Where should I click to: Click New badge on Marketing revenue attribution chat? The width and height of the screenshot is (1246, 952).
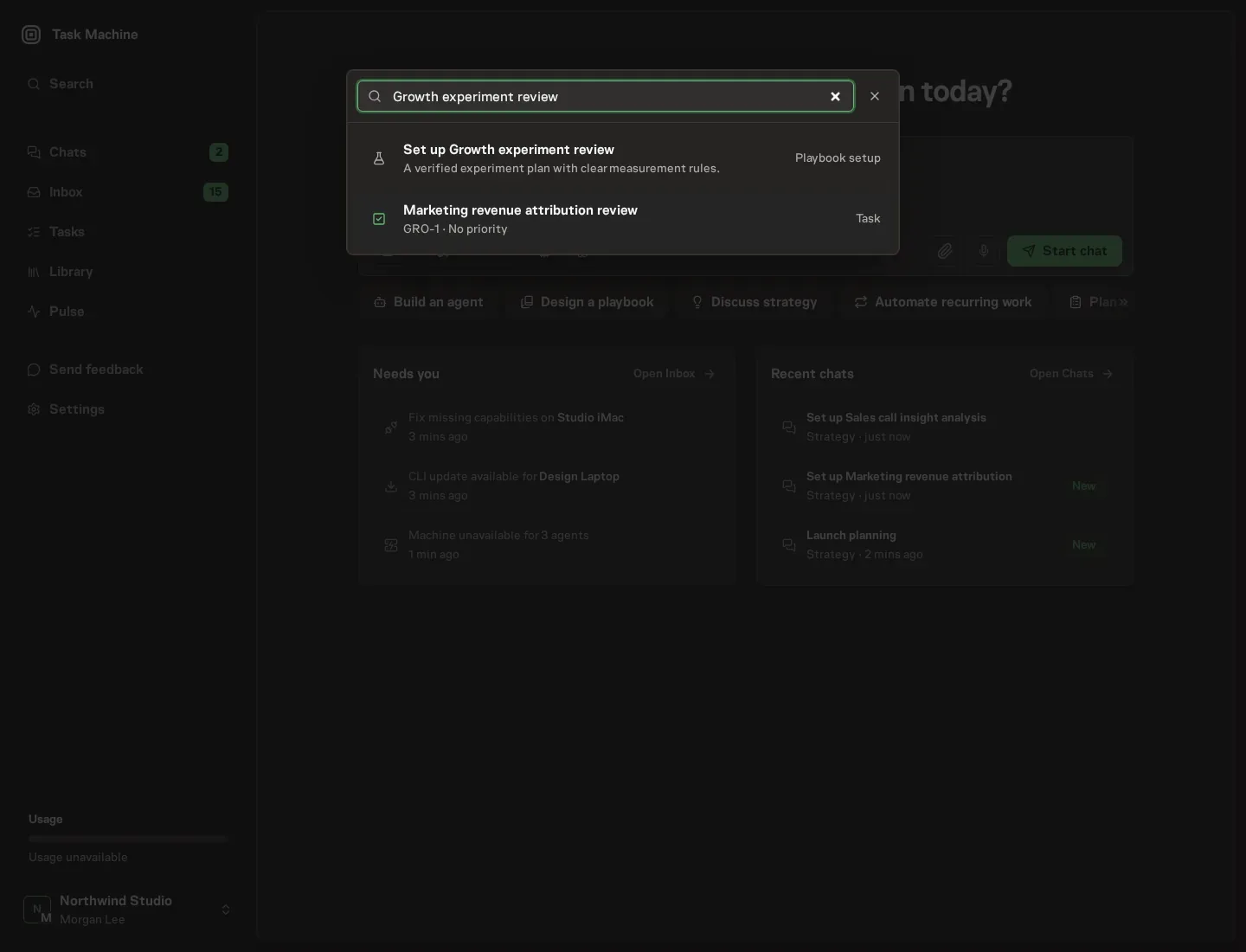1084,486
